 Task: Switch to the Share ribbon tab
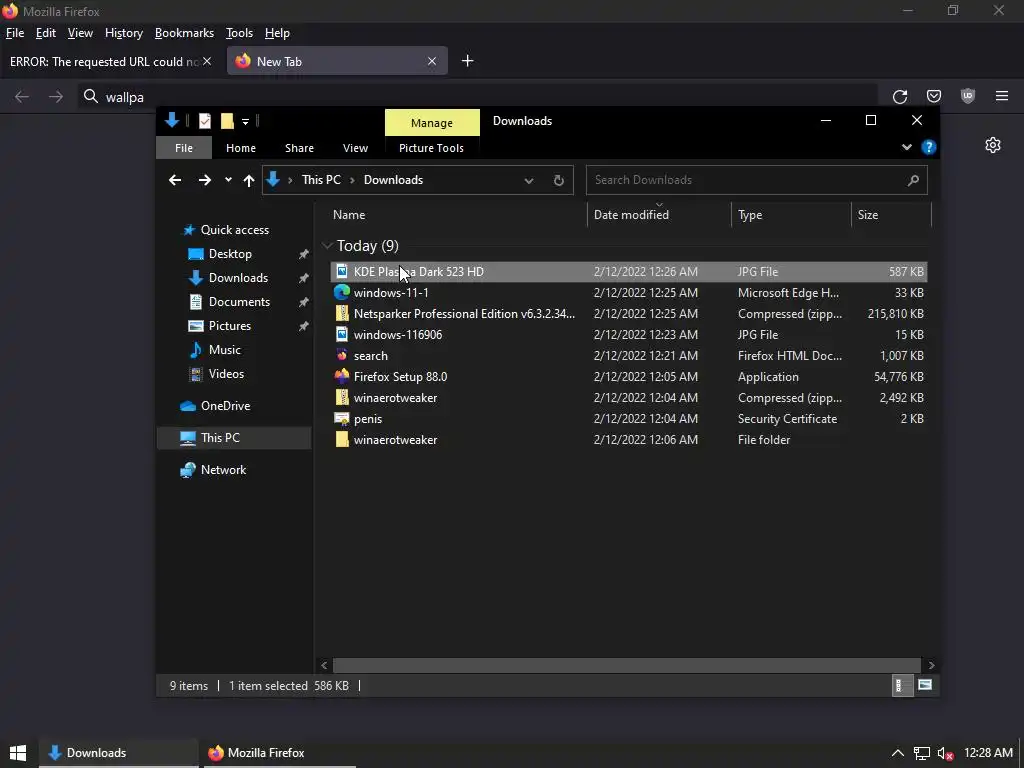[x=299, y=148]
